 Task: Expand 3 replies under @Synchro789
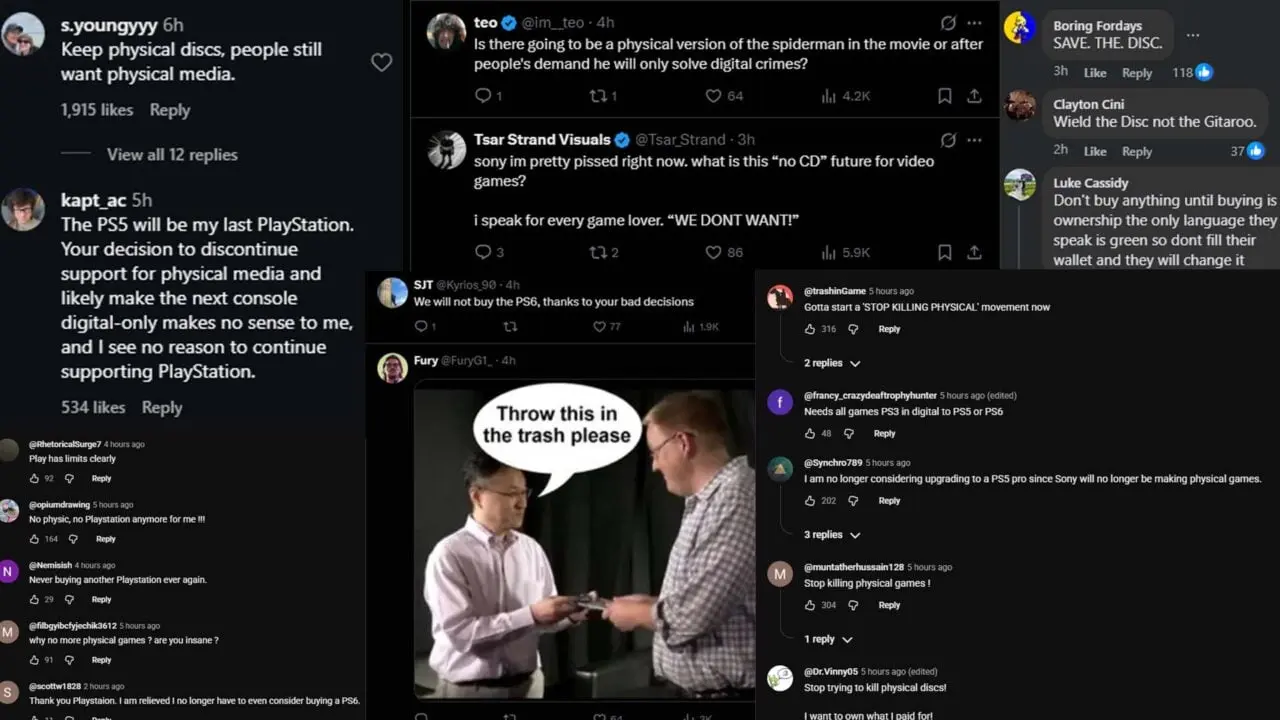(832, 535)
